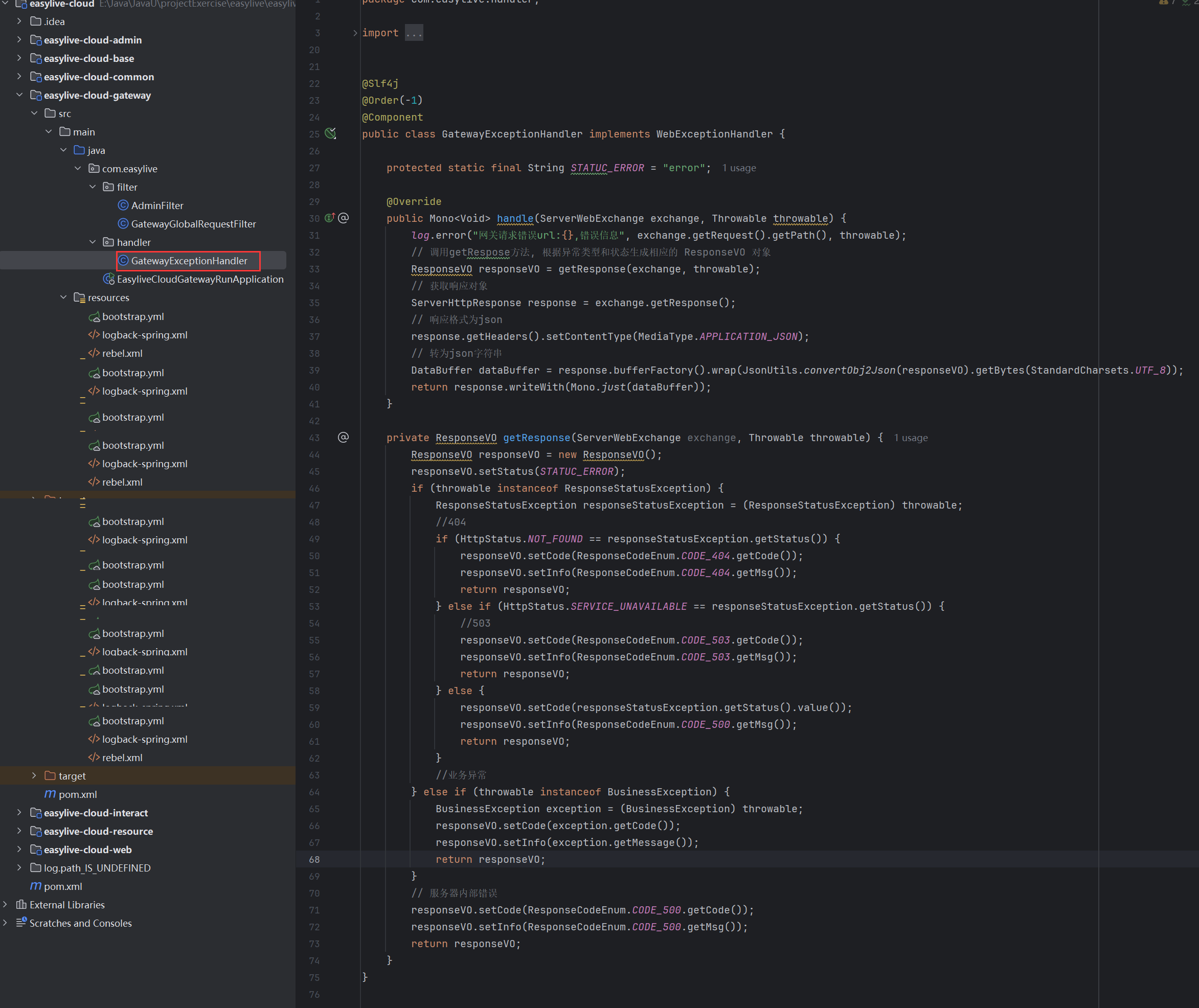Click the AdminFilter class icon
1199x1008 pixels.
(x=123, y=205)
